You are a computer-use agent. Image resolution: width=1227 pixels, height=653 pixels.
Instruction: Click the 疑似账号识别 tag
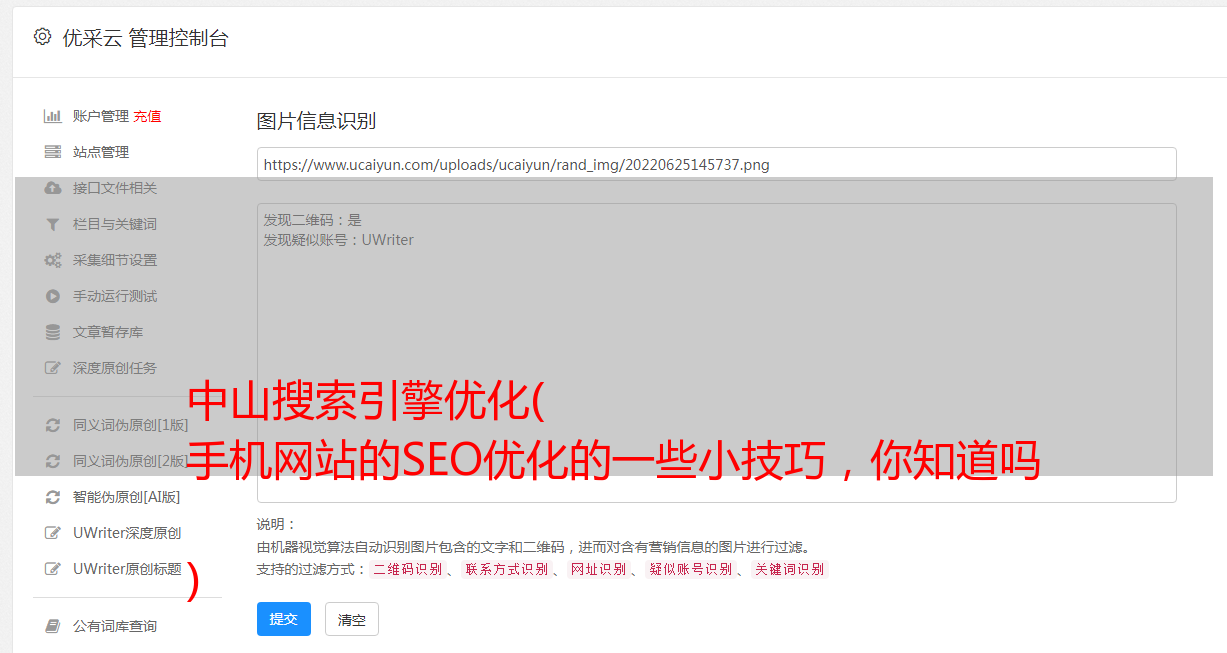690,570
